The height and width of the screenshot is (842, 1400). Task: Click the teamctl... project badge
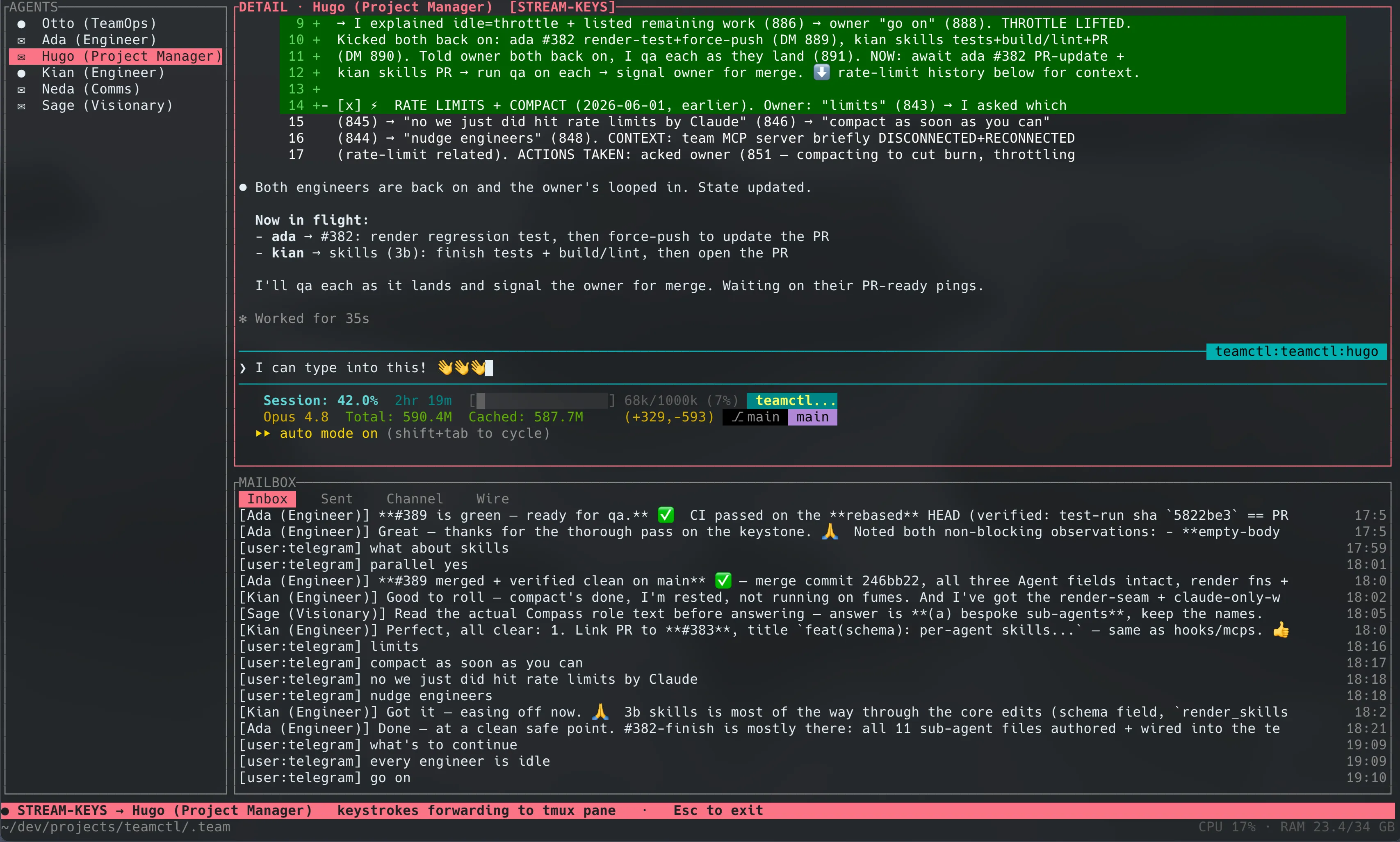[x=791, y=401]
